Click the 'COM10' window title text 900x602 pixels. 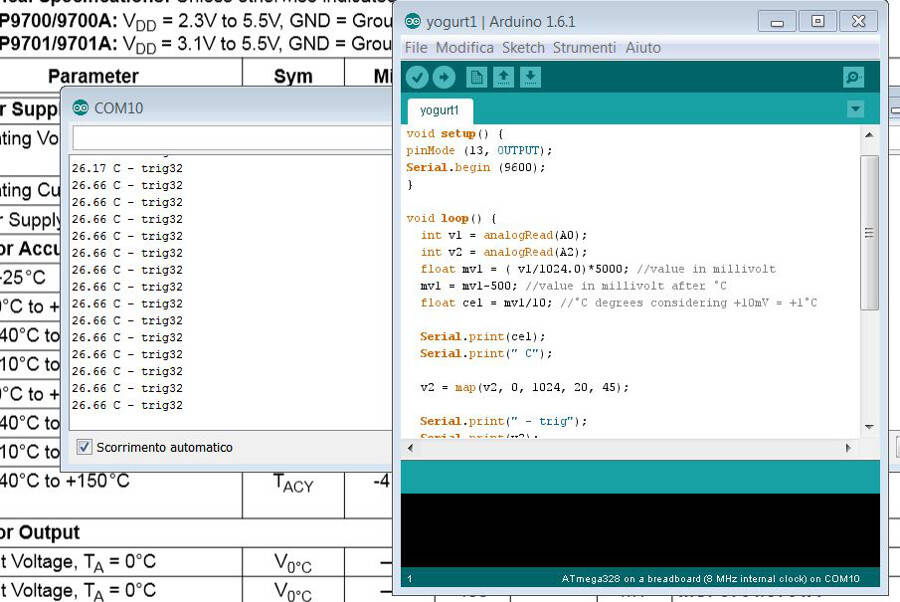tap(118, 108)
